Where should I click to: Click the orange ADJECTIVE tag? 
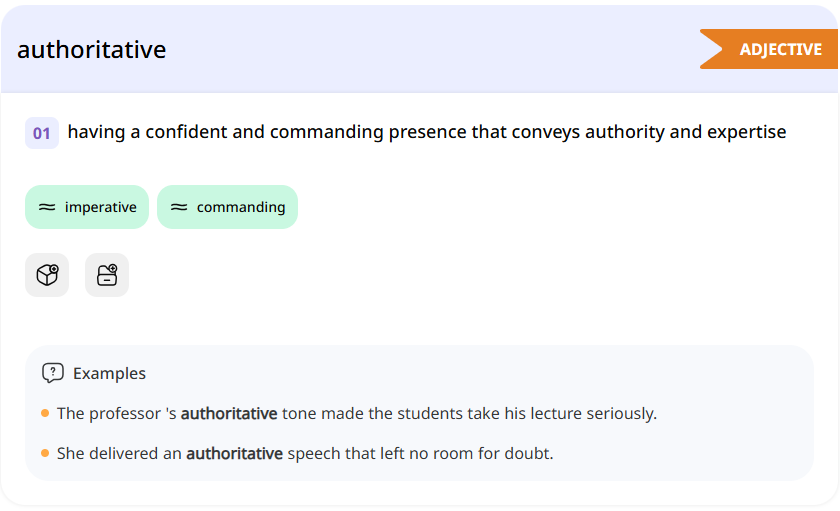[780, 49]
